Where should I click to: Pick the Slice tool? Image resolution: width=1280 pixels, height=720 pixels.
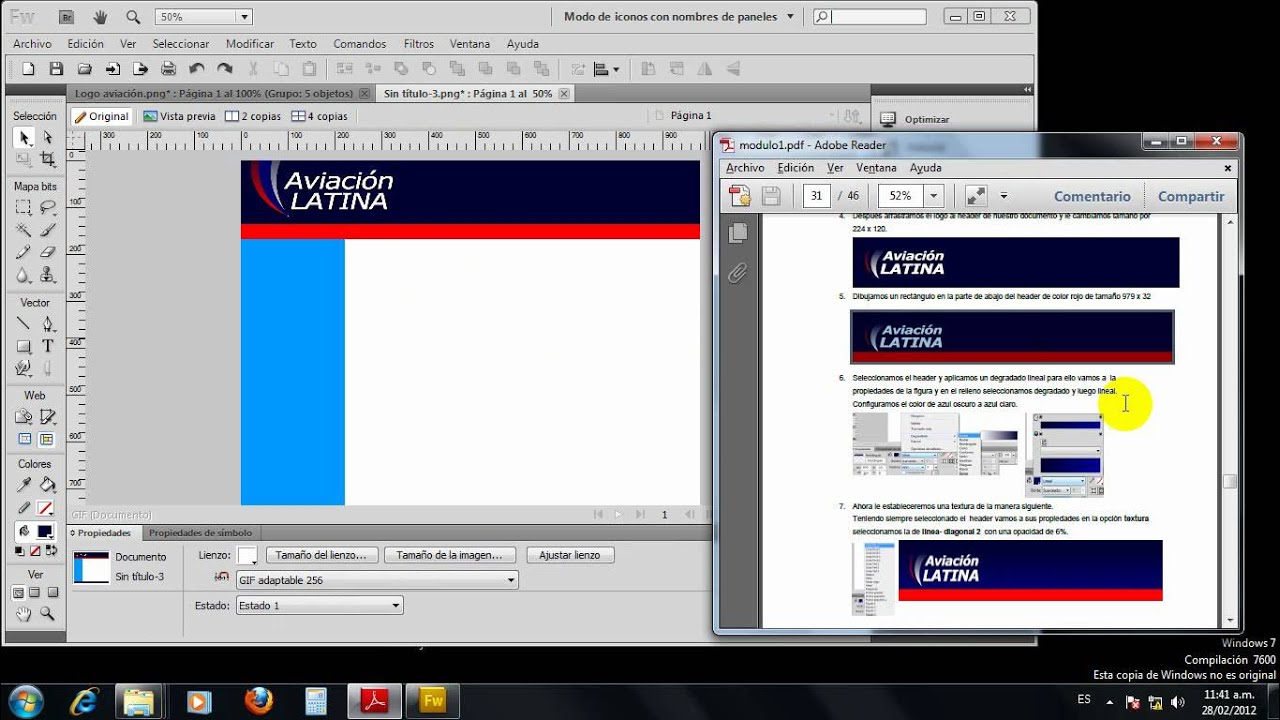click(47, 417)
